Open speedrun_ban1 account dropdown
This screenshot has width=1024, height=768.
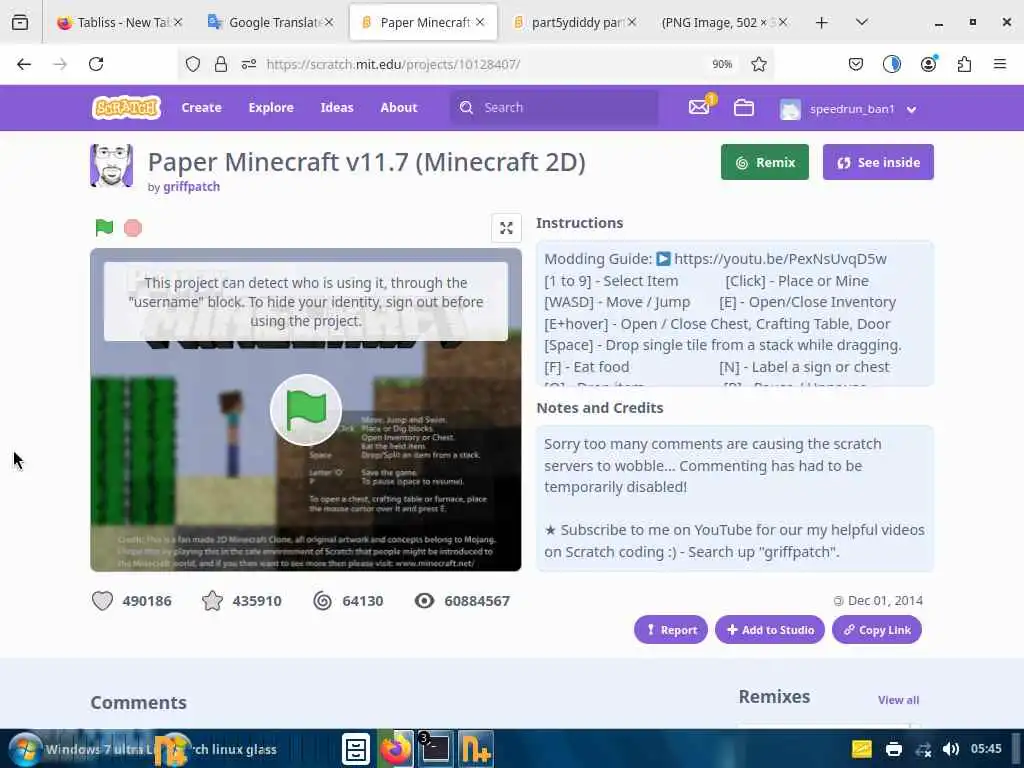click(848, 108)
